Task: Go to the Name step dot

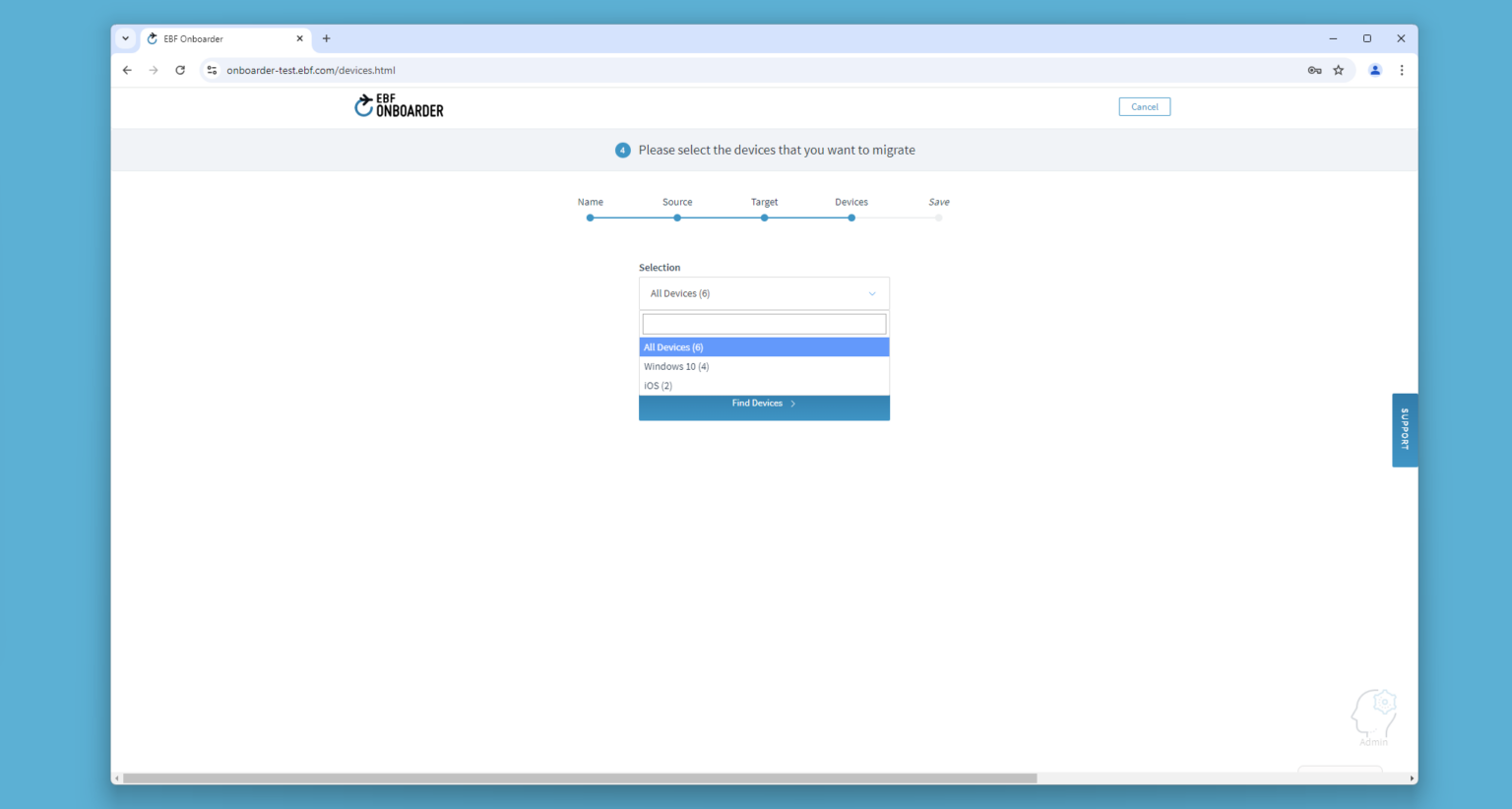Action: pos(591,218)
